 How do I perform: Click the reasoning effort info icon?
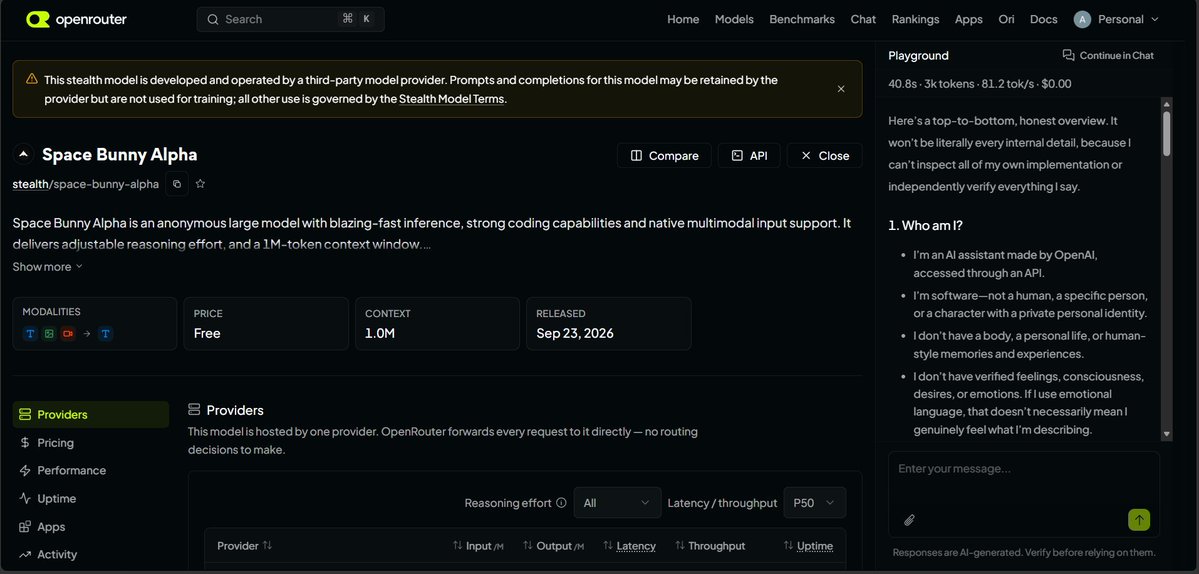561,503
